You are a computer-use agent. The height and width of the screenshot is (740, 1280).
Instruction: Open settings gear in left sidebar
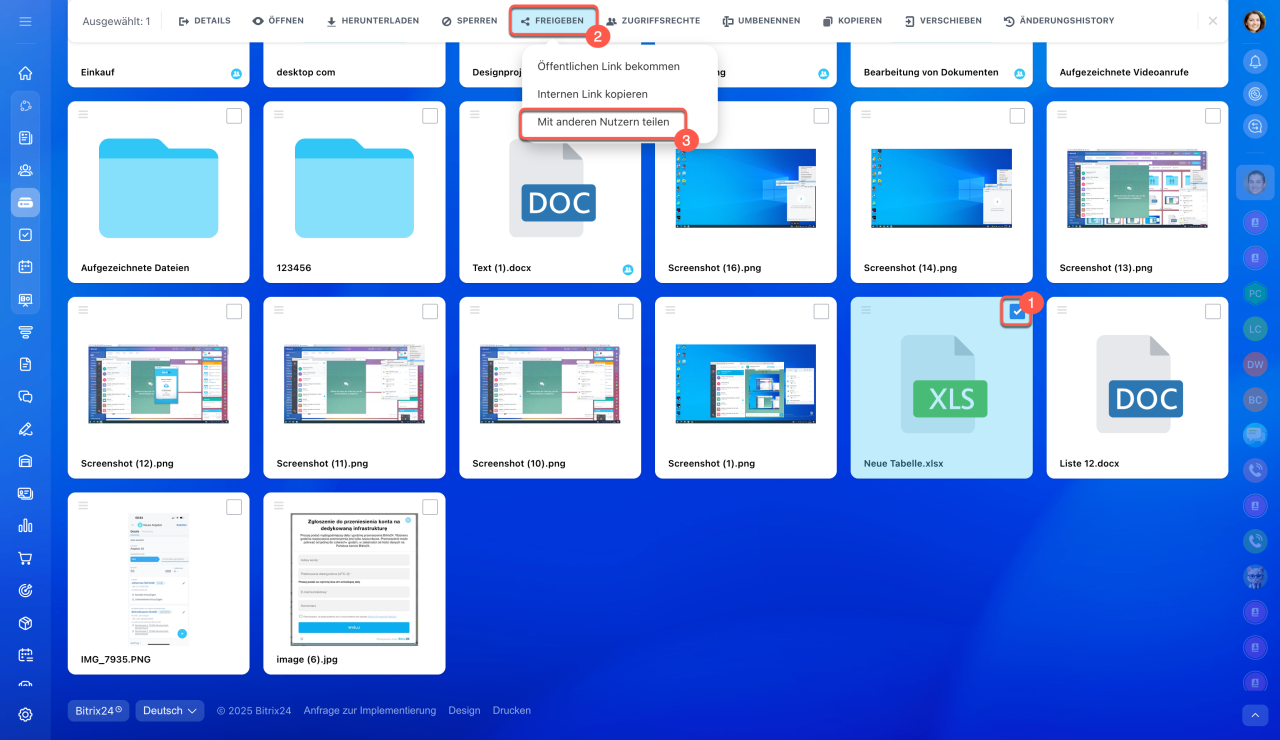26,714
